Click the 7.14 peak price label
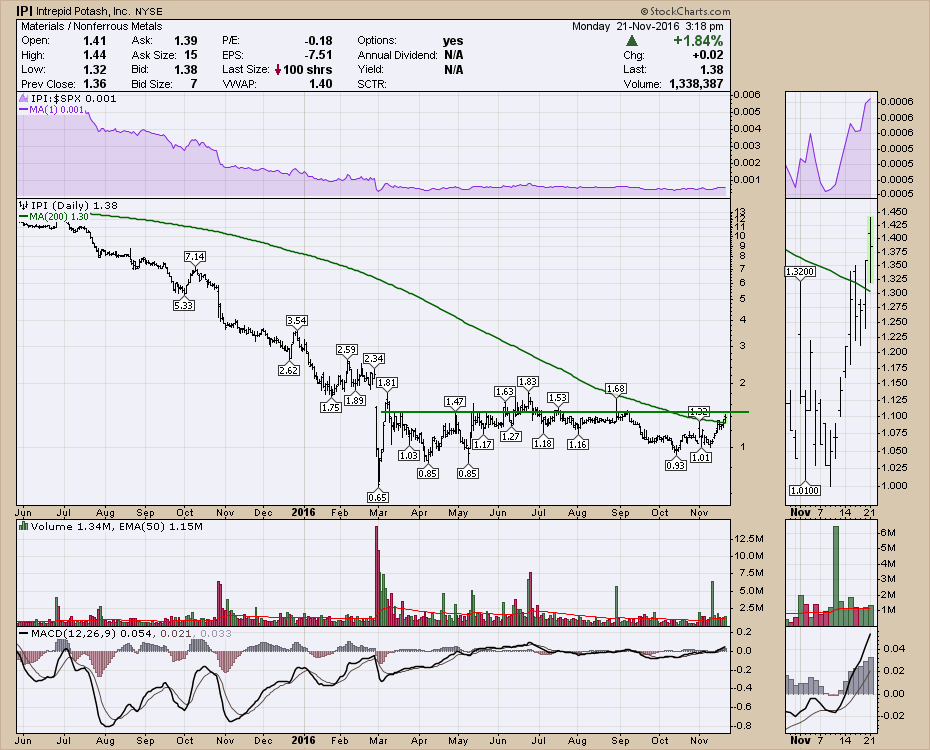Screen dimensions: 930x750 [x=195, y=257]
